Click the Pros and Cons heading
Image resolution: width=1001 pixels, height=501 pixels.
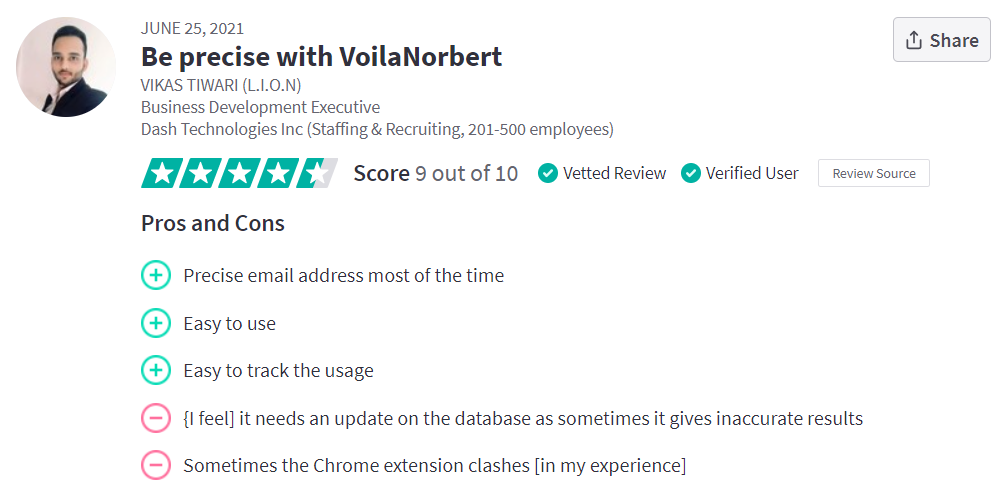[213, 223]
